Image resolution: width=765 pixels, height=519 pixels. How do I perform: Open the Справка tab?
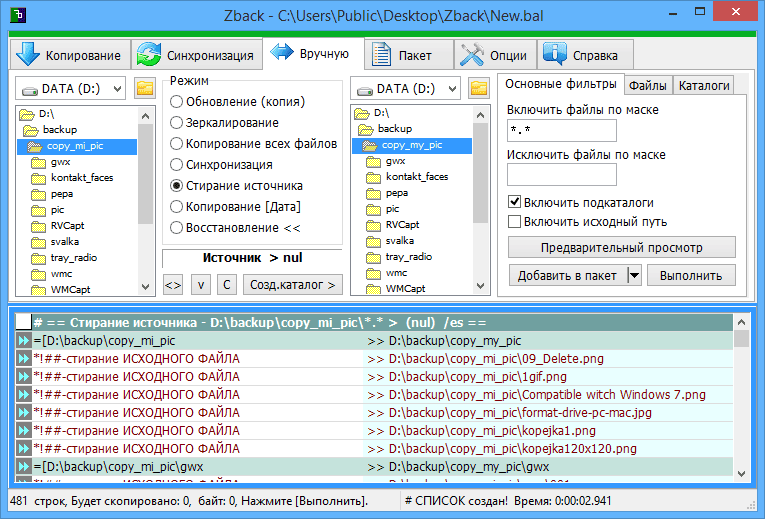585,55
